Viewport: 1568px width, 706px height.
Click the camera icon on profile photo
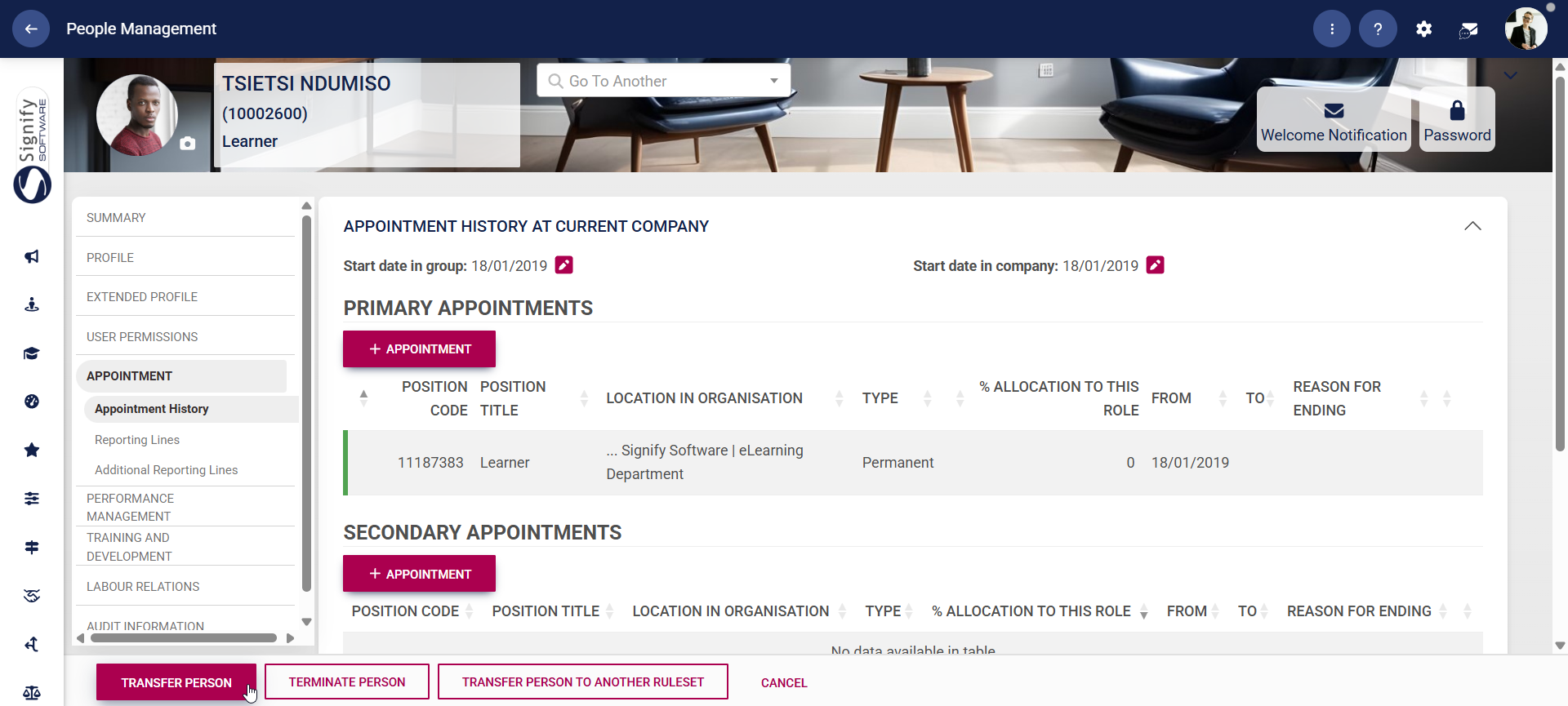coord(188,144)
